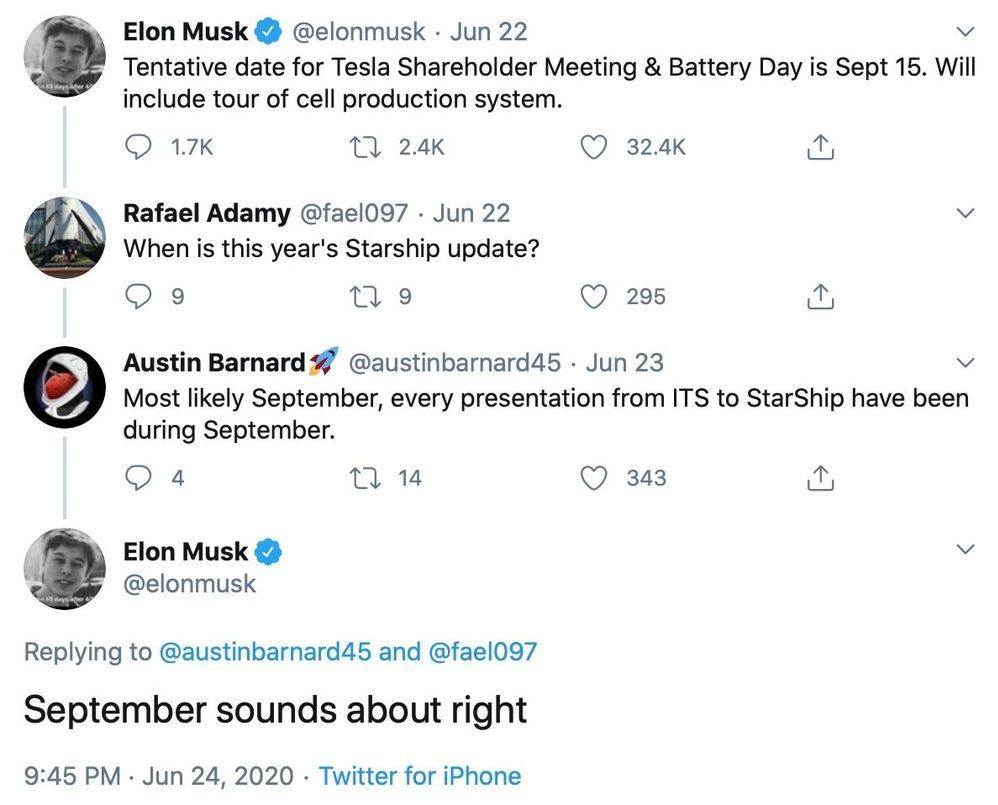This screenshot has height=805, width=998.
Task: Like Austin Barnard's tweet with 343 likes
Action: pyautogui.click(x=595, y=478)
